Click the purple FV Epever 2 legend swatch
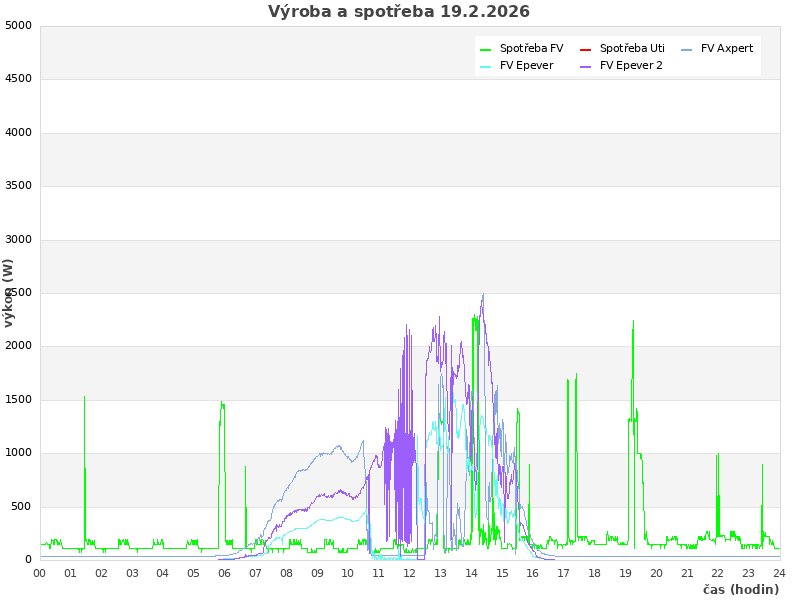Image resolution: width=800 pixels, height=600 pixels. (x=585, y=66)
